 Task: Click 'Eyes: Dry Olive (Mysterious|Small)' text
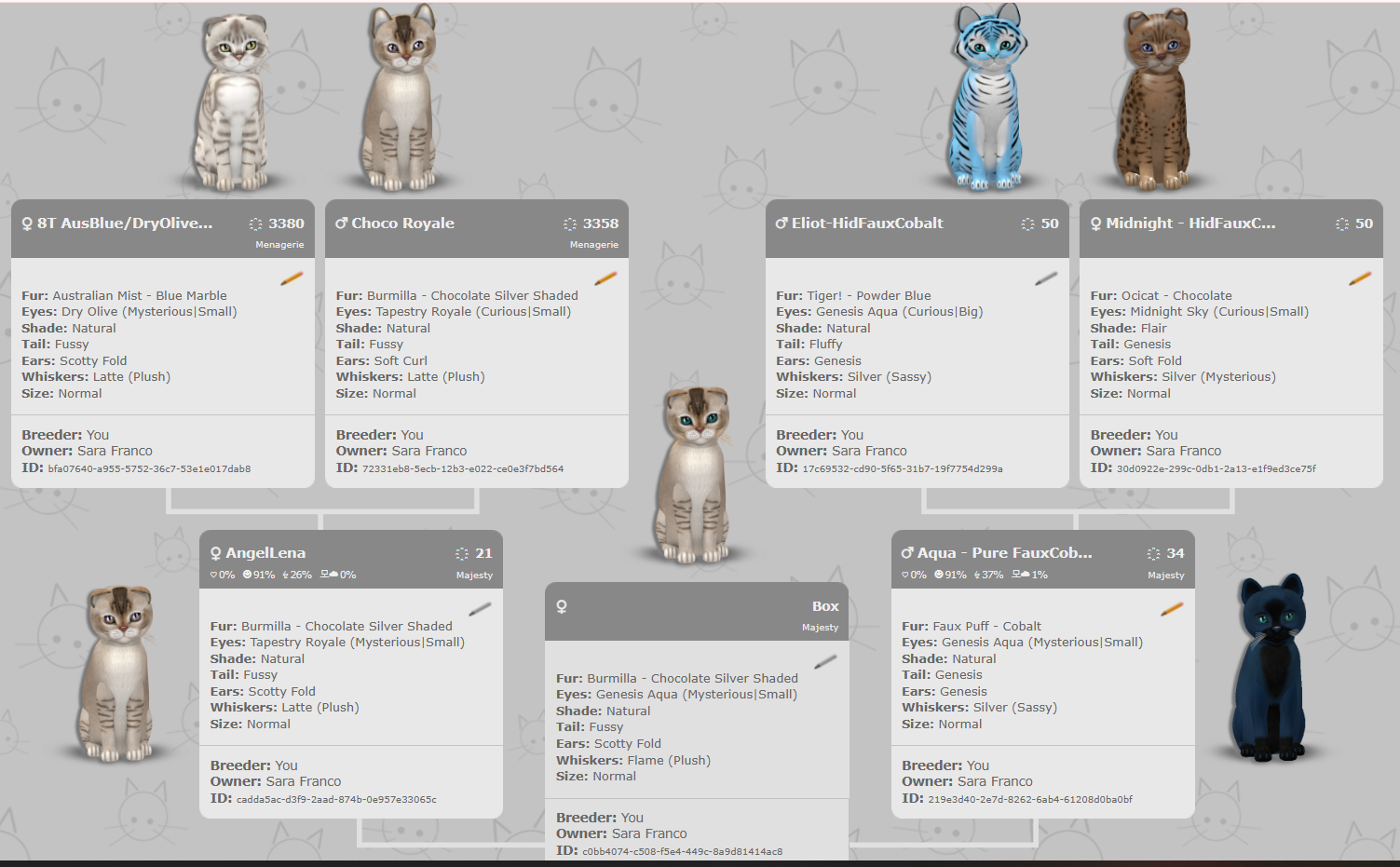click(x=129, y=312)
